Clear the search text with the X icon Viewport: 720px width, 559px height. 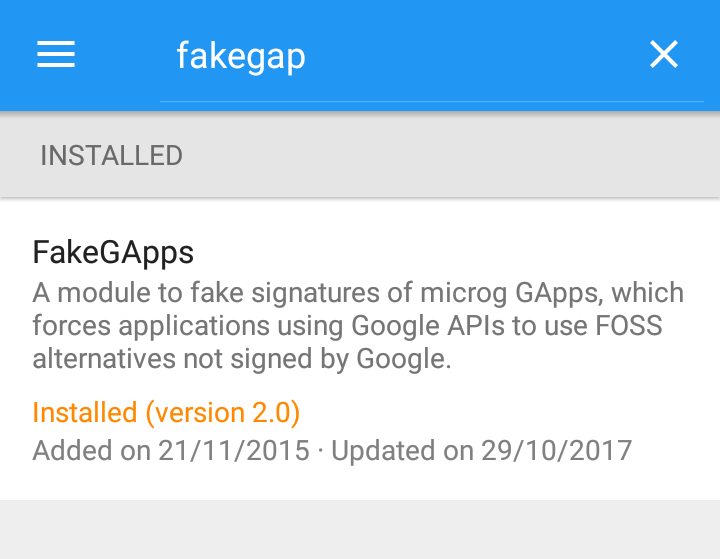point(664,55)
